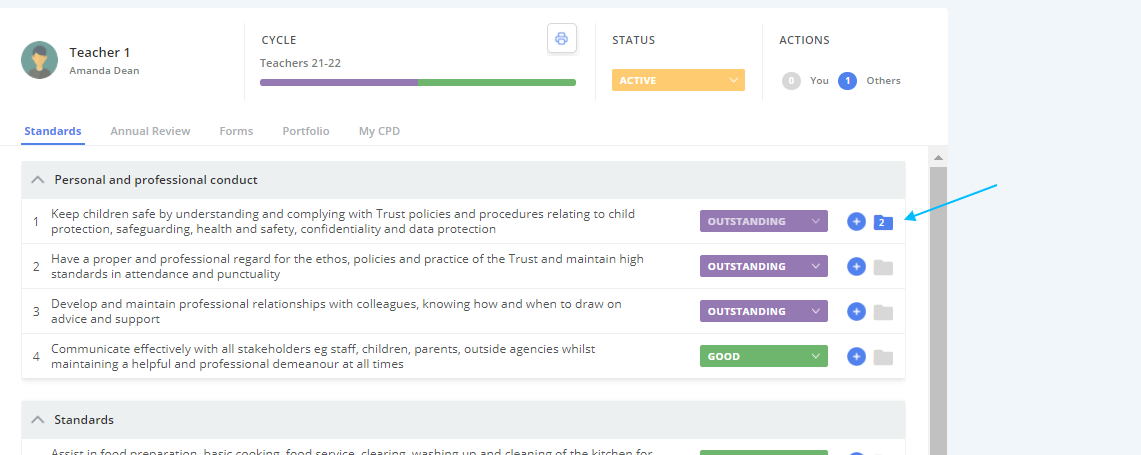Open GOOD rating dropdown for standard 4
Screen dimensions: 1141x455
tap(763, 357)
